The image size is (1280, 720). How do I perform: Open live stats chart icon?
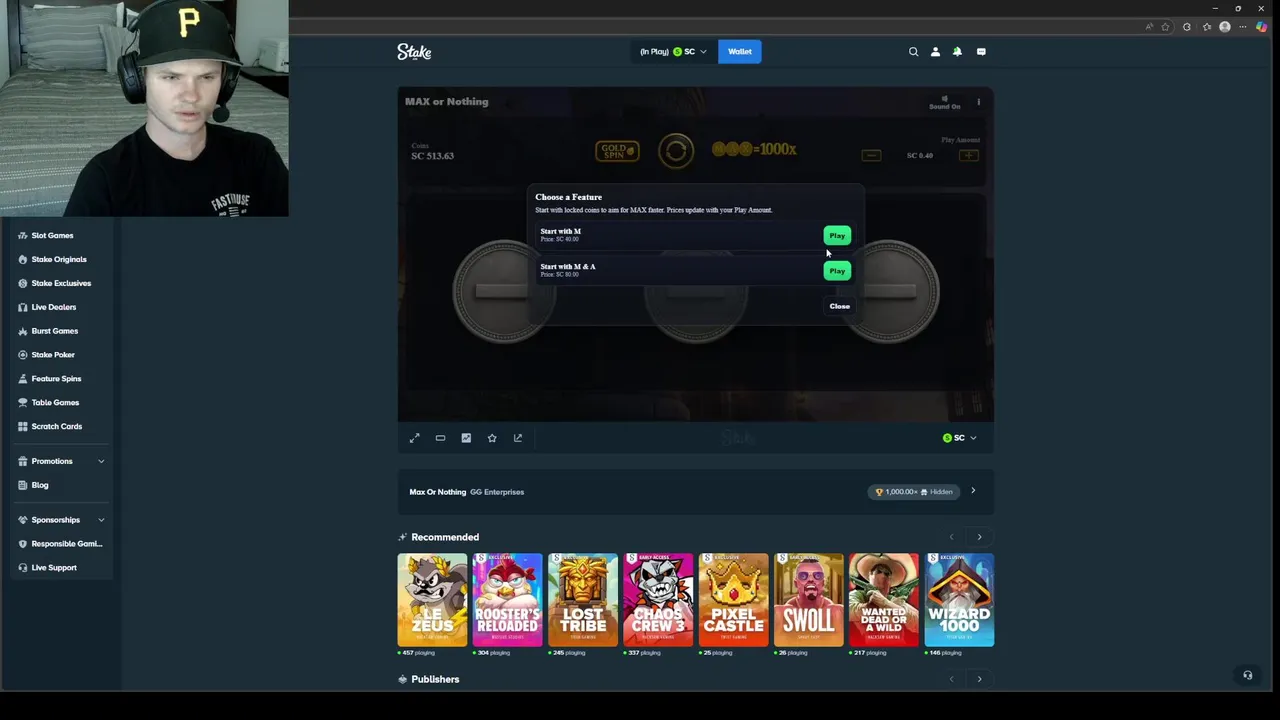(466, 438)
